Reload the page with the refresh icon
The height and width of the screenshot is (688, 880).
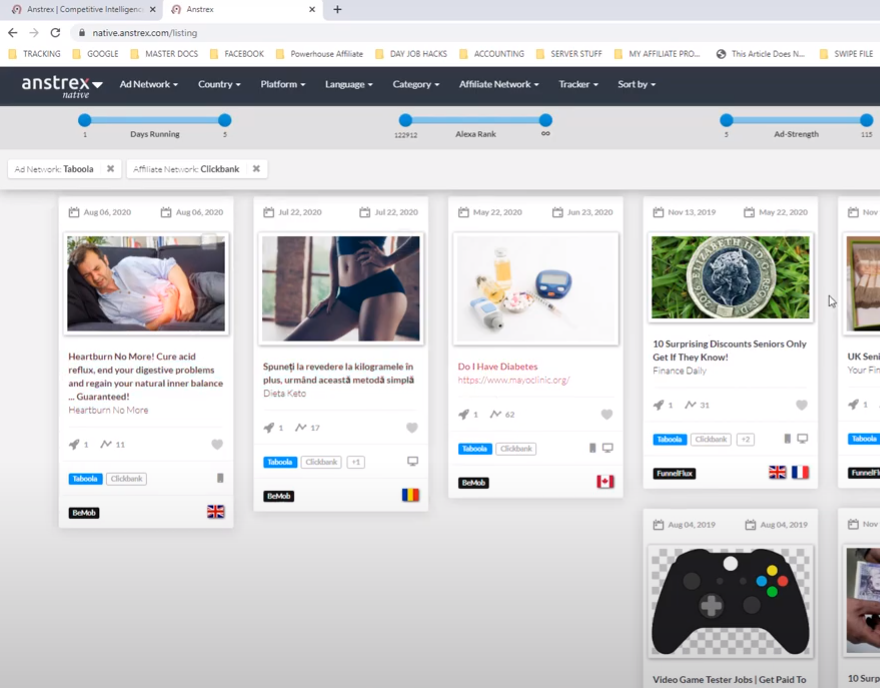pos(55,33)
